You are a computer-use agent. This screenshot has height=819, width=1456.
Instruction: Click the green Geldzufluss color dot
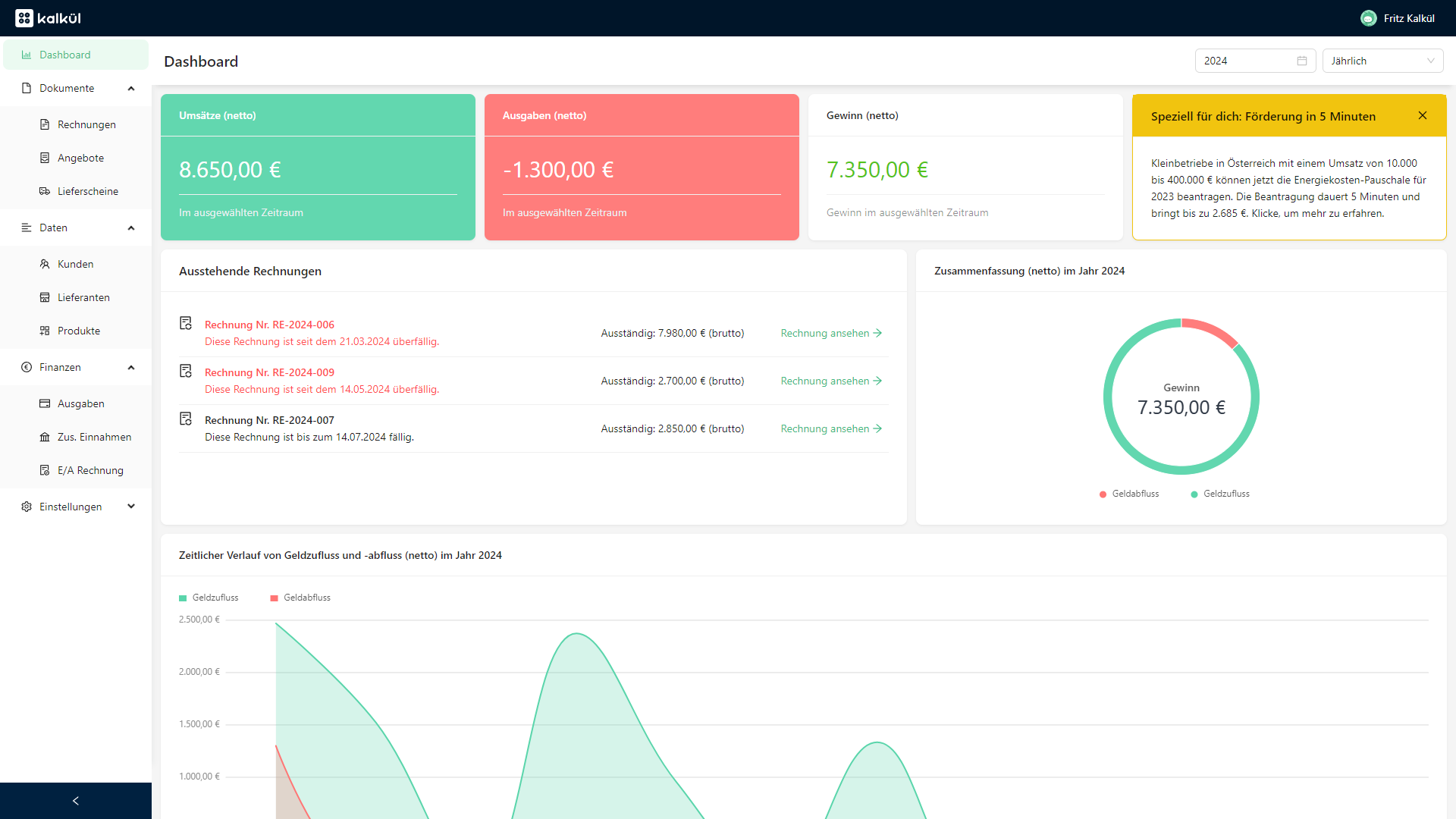click(x=1196, y=494)
